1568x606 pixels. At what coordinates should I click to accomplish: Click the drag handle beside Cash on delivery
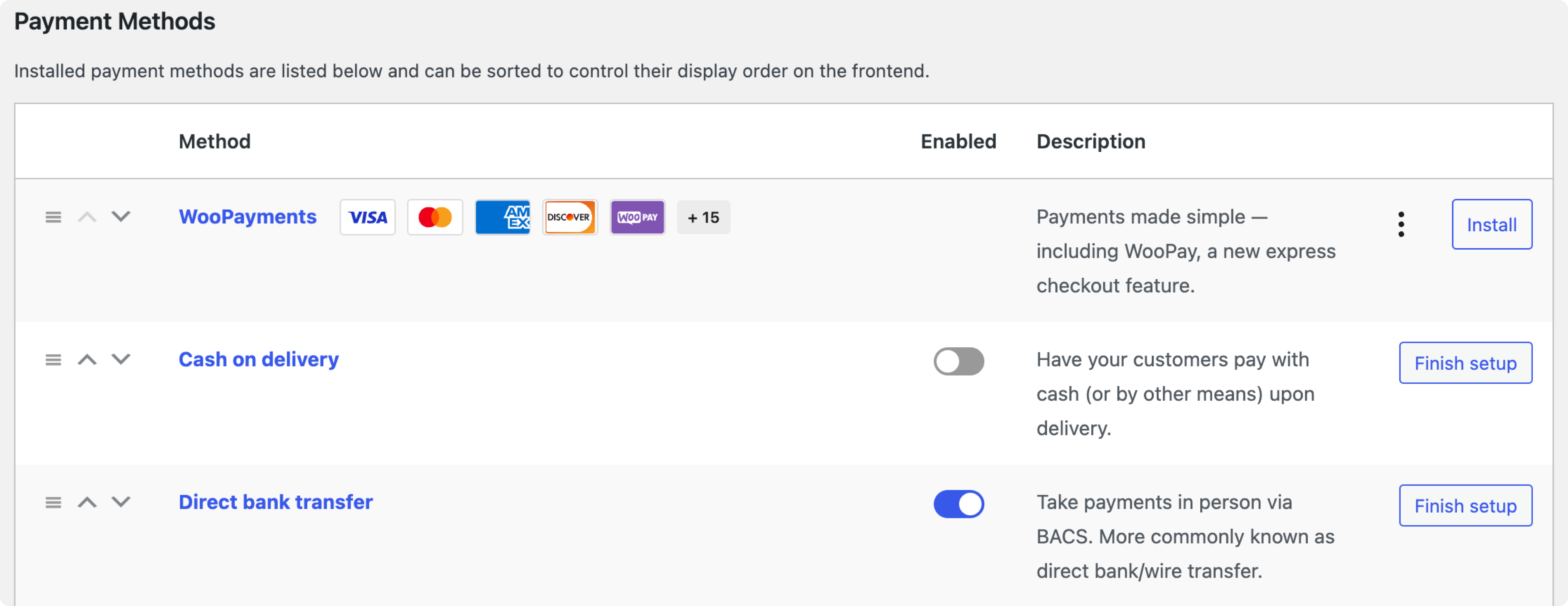tap(53, 359)
